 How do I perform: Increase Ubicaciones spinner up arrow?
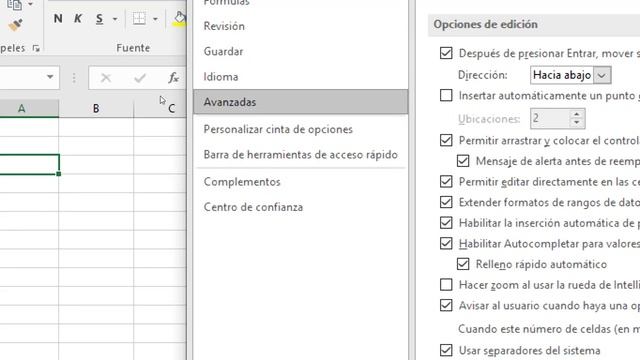[x=577, y=114]
